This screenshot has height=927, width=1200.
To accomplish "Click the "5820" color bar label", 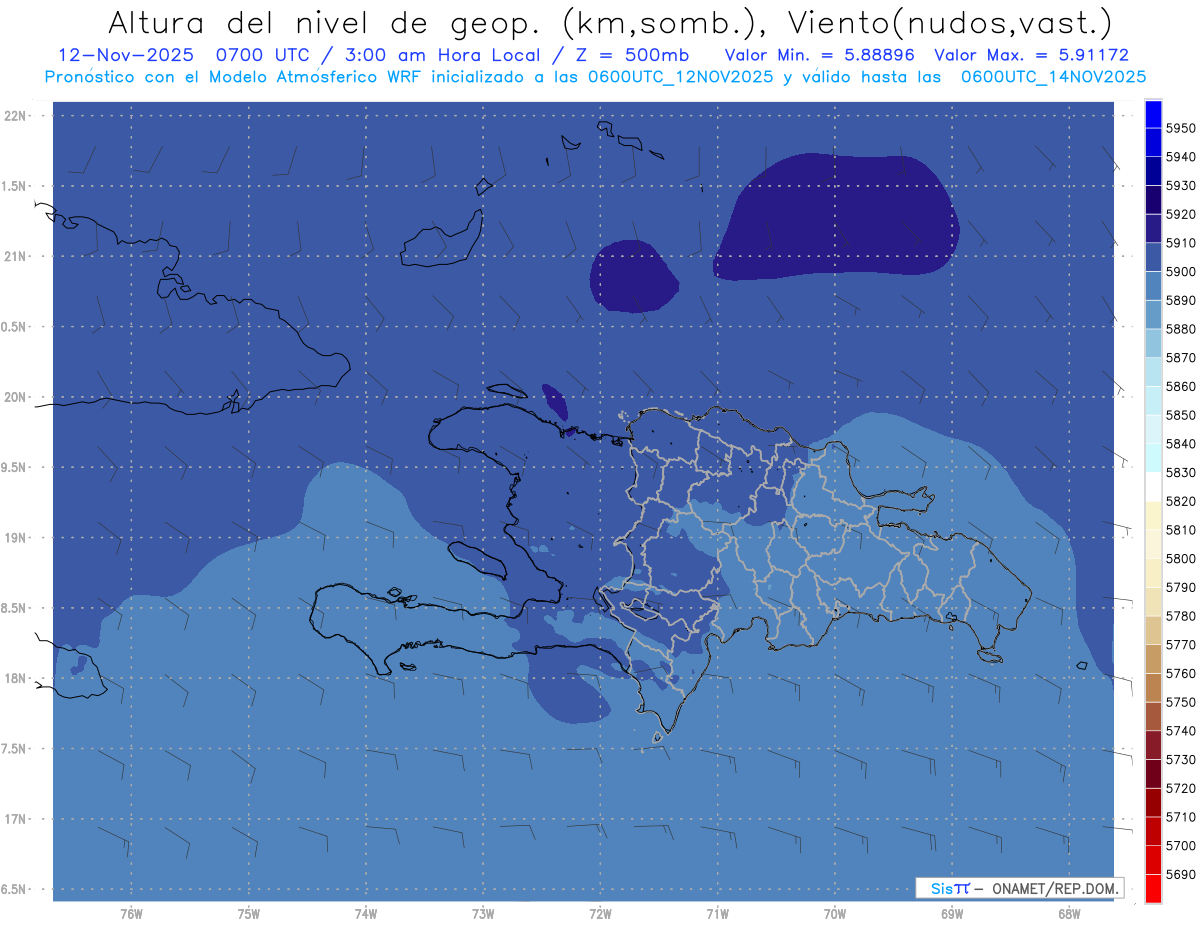I will (1180, 501).
